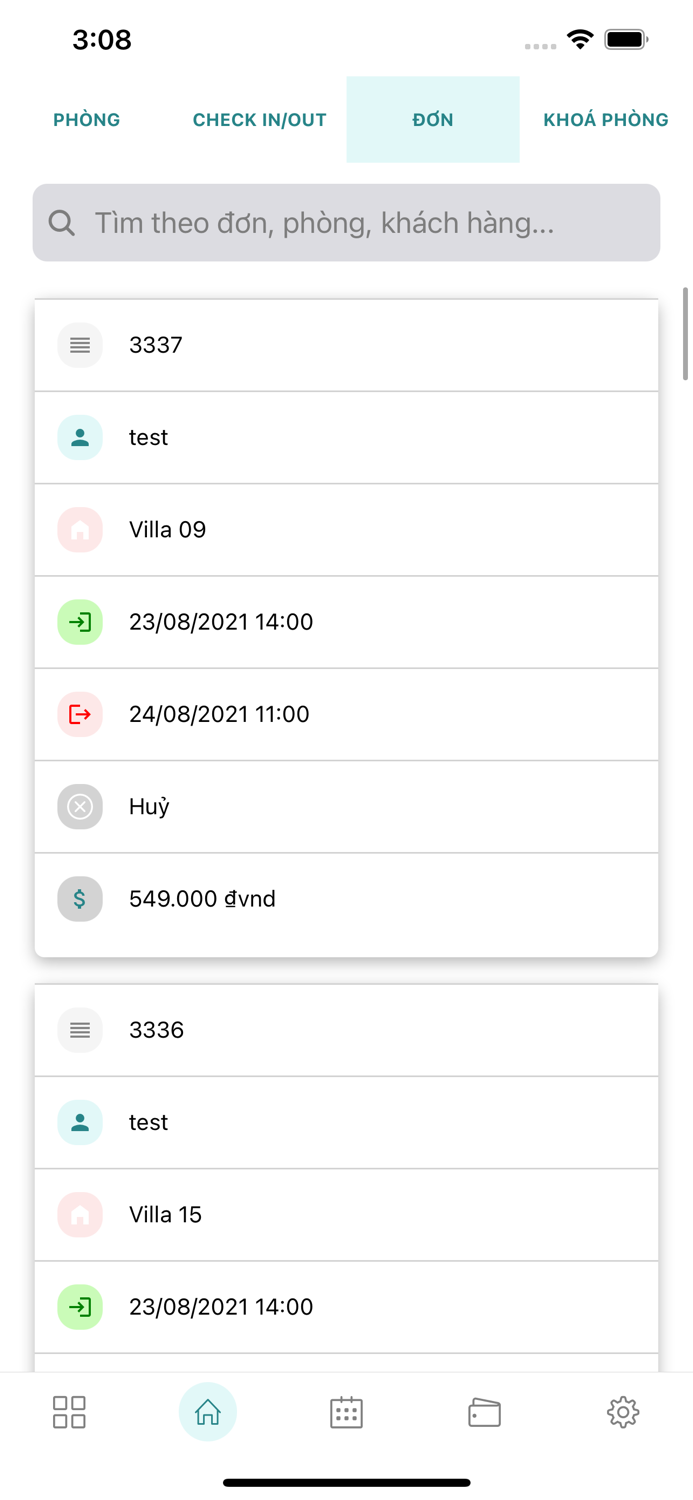
Task: Open the wallet icon in bottom navigation
Action: 484,1412
